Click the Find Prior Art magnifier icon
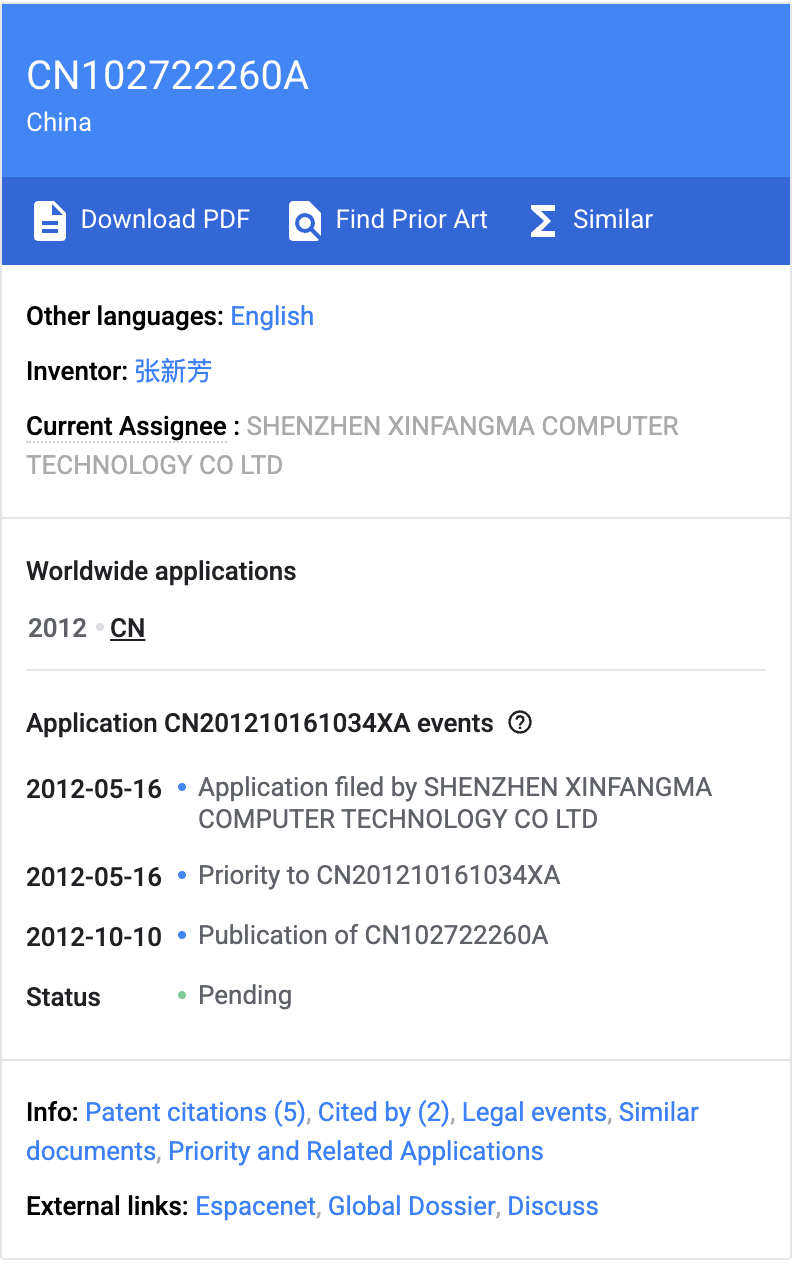Image resolution: width=794 pixels, height=1264 pixels. coord(305,220)
